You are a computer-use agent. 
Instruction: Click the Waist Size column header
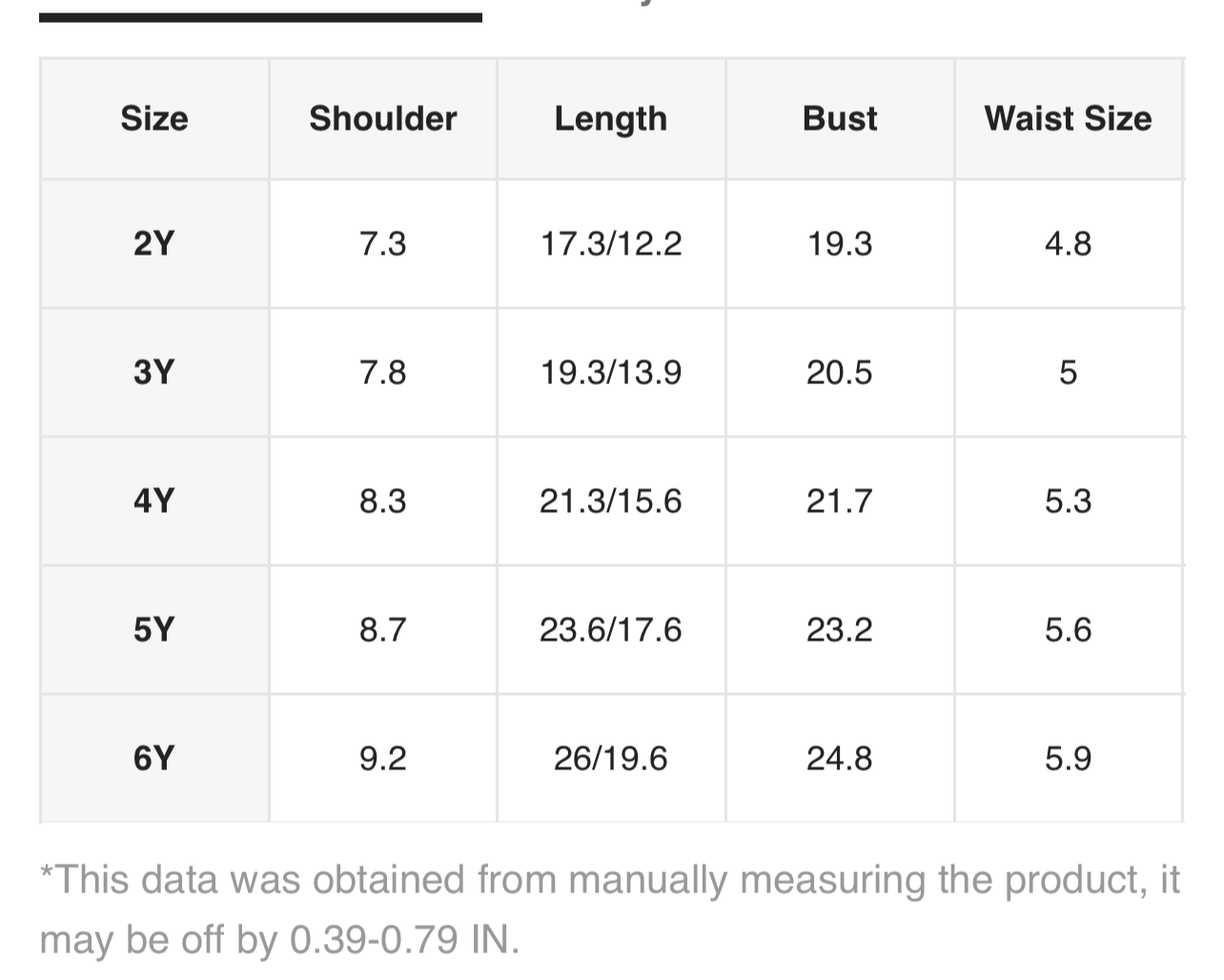(x=1068, y=118)
